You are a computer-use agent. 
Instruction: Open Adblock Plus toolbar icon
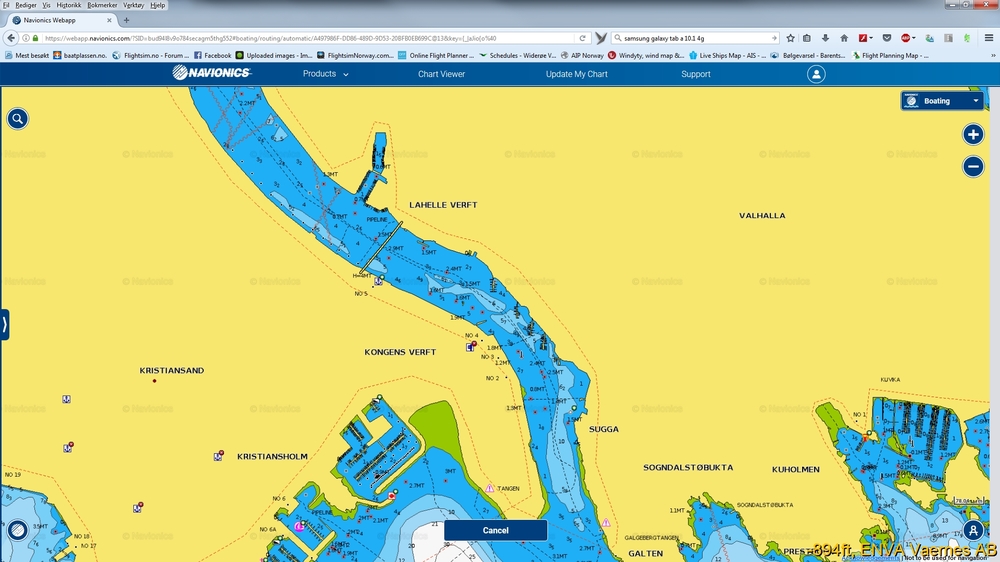[x=906, y=38]
